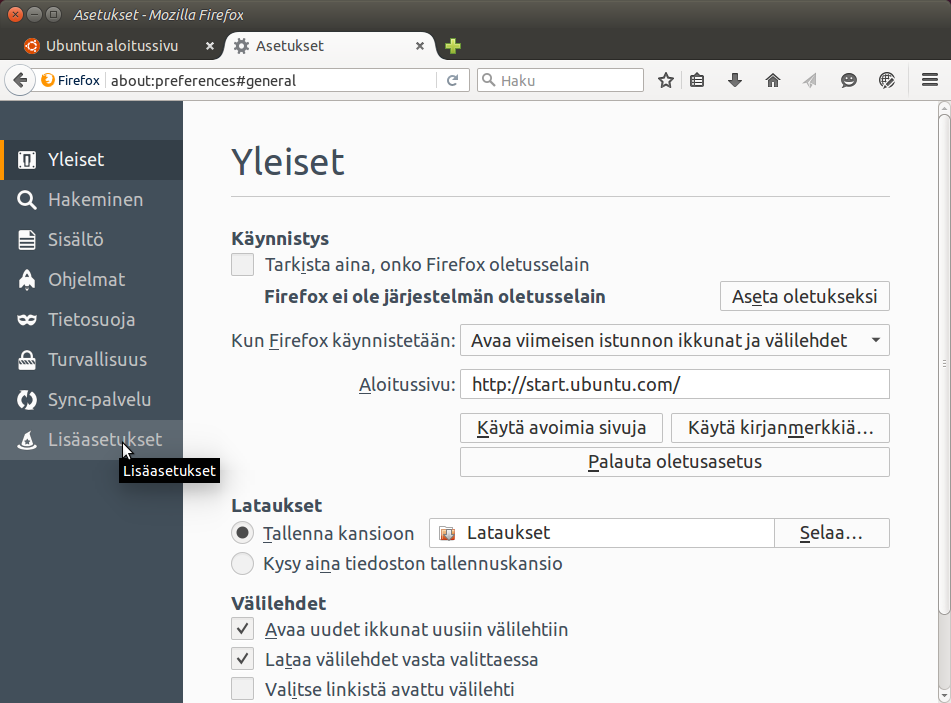The height and width of the screenshot is (703, 951).
Task: Open the Tietosuoja settings category
Action: [91, 320]
